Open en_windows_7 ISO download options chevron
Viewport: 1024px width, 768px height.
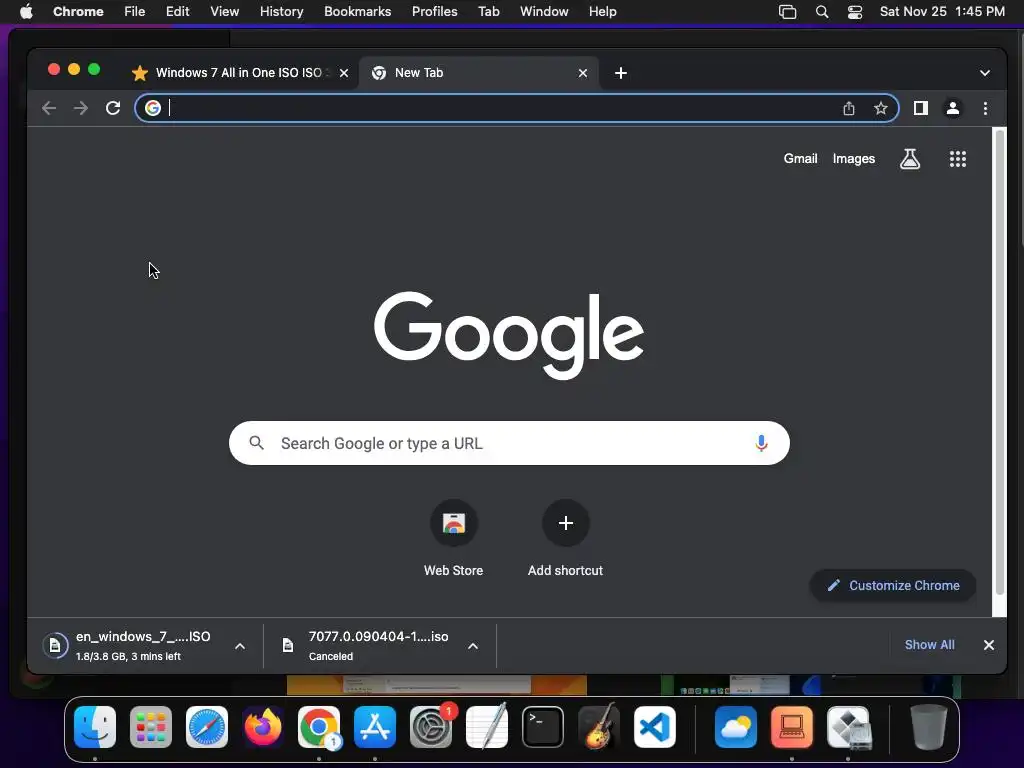(240, 646)
